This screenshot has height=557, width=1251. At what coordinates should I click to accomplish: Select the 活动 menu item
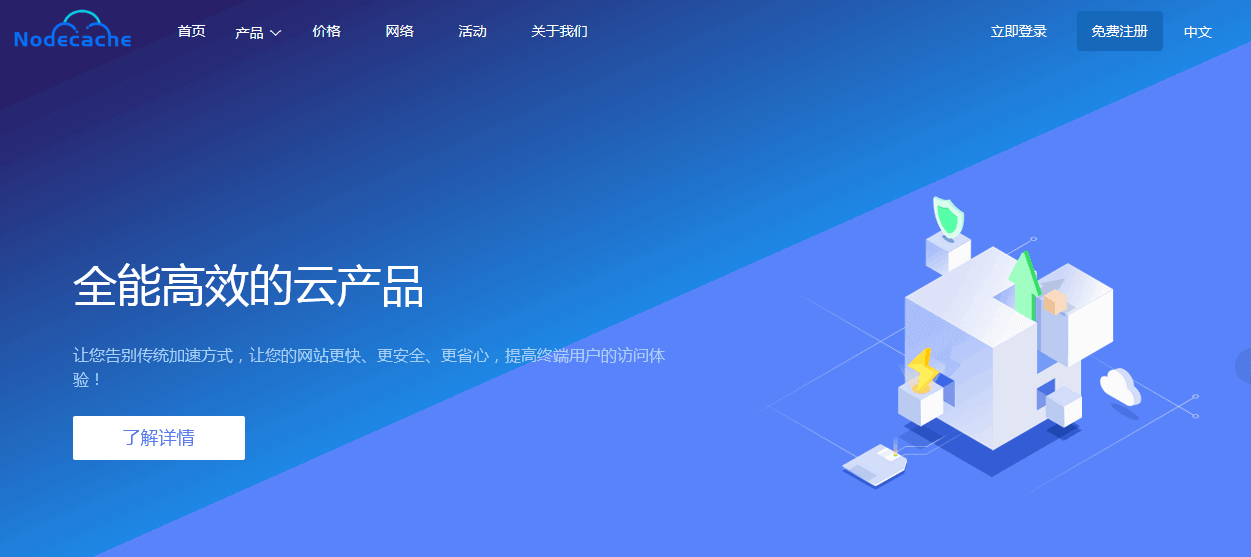click(472, 31)
